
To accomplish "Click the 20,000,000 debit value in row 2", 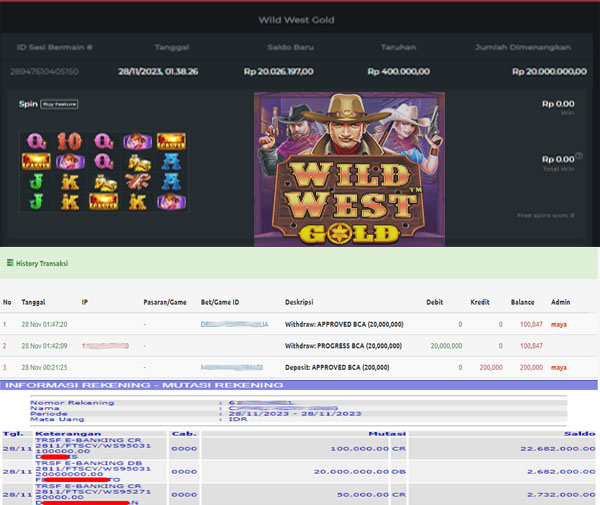I will point(446,346).
